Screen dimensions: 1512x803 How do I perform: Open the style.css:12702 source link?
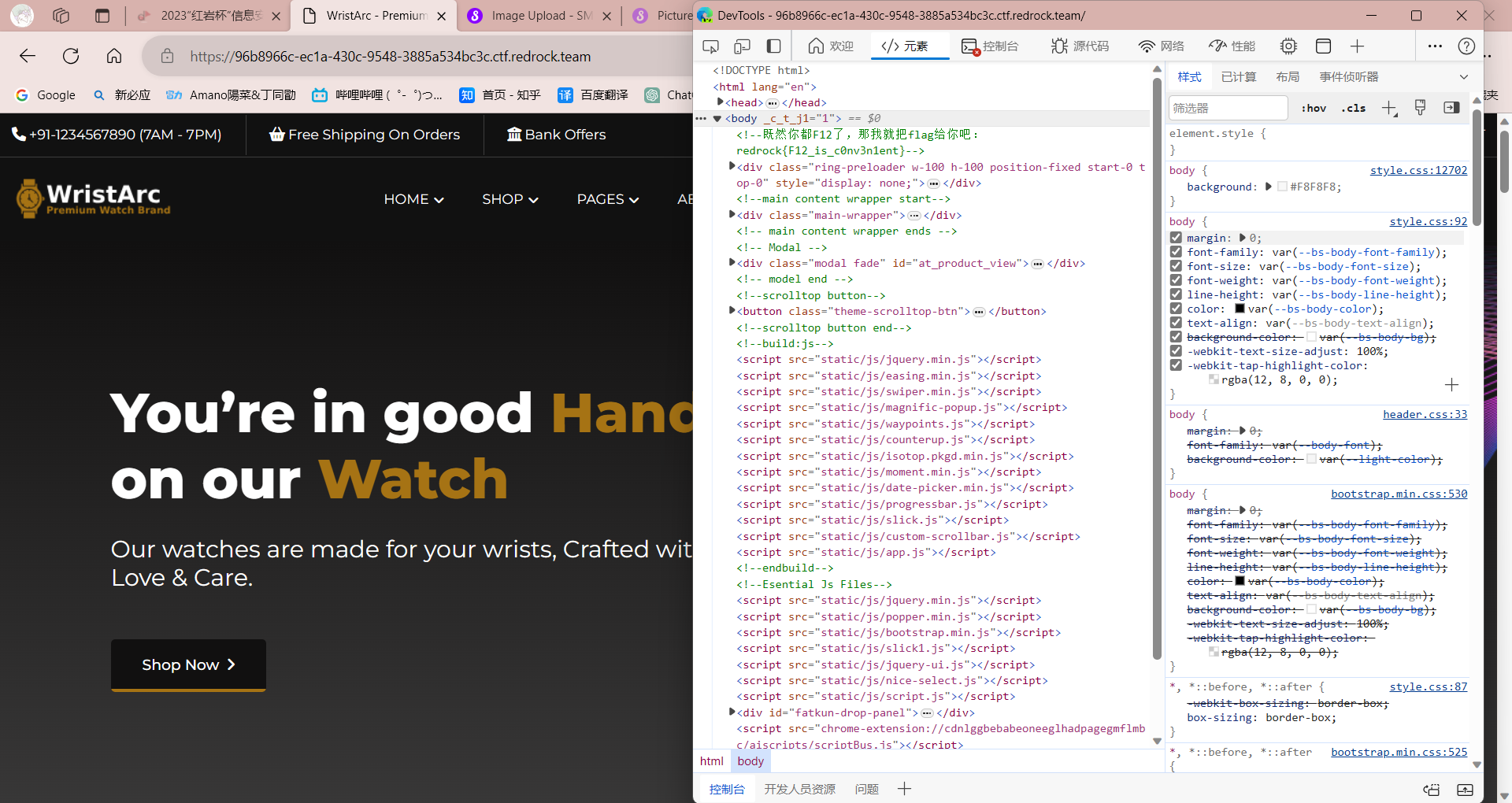coord(1418,170)
